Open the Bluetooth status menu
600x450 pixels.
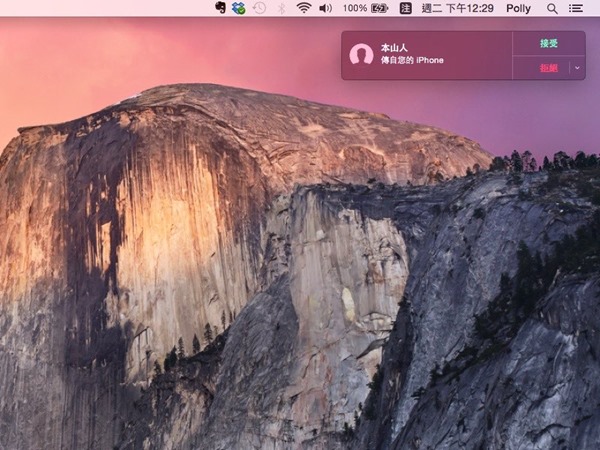click(x=281, y=8)
